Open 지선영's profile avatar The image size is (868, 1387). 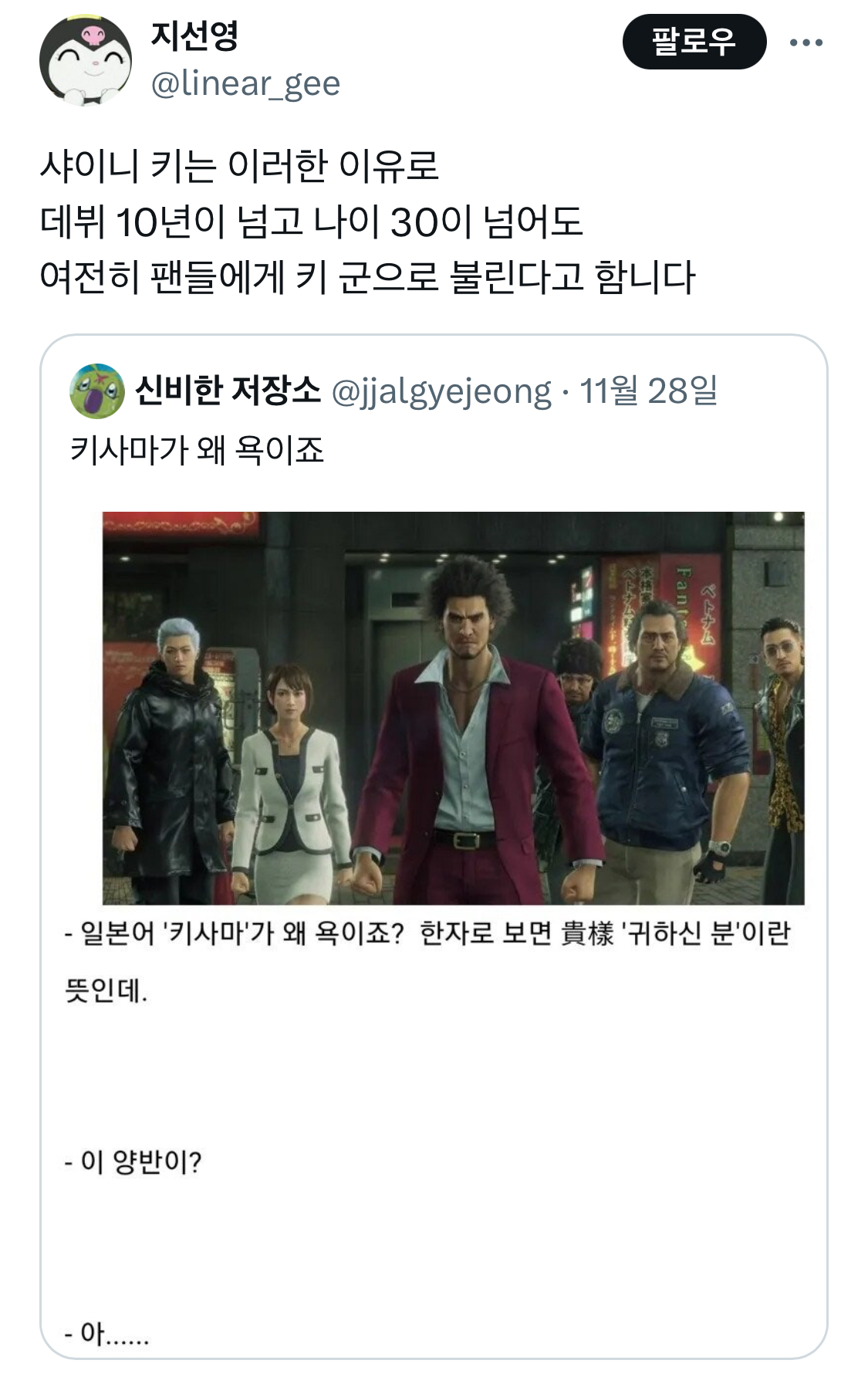(85, 60)
